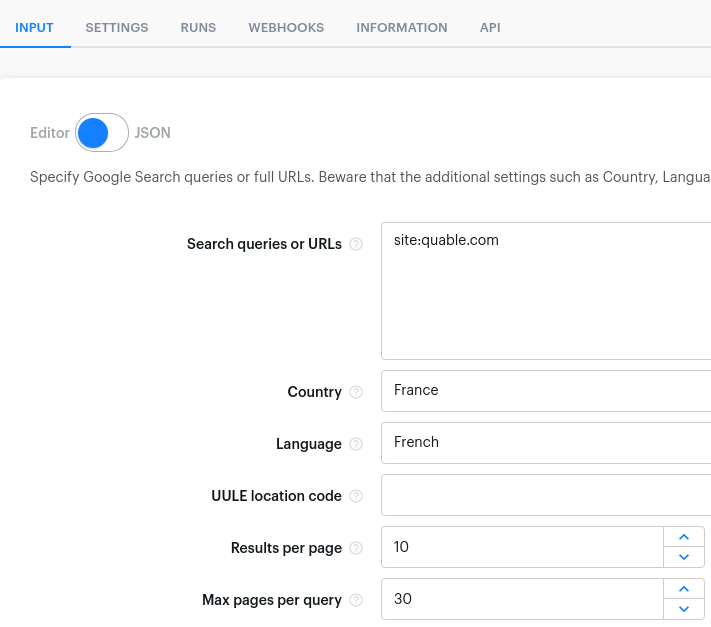711x627 pixels.
Task: Focus the Search queries or URLs textarea
Action: 546,291
